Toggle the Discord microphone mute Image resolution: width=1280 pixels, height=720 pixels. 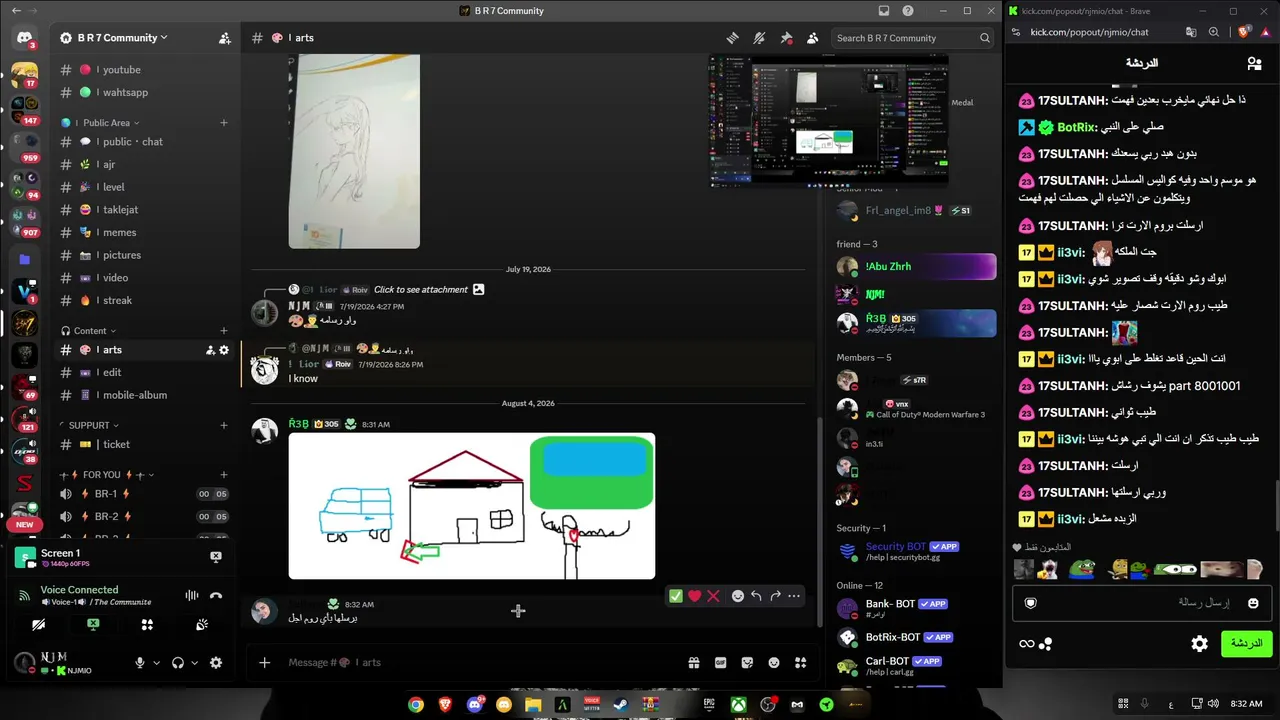[140, 663]
